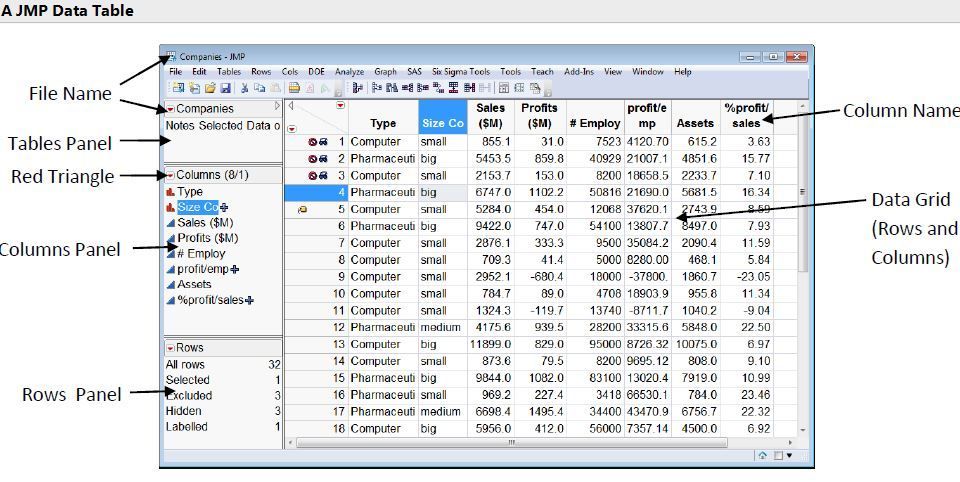Click the formula plus icon beside Size Co

click(223, 208)
